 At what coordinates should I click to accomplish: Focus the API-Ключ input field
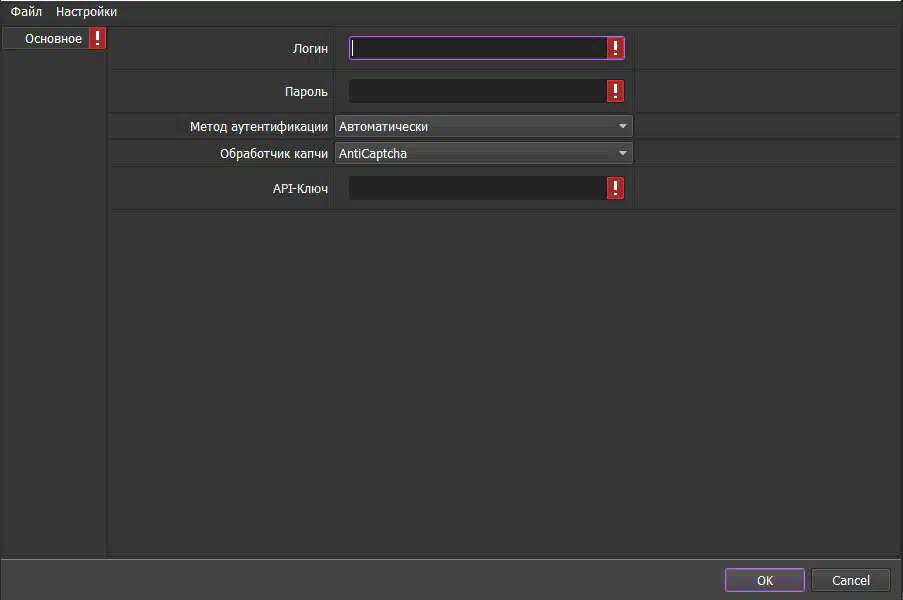pyautogui.click(x=477, y=188)
